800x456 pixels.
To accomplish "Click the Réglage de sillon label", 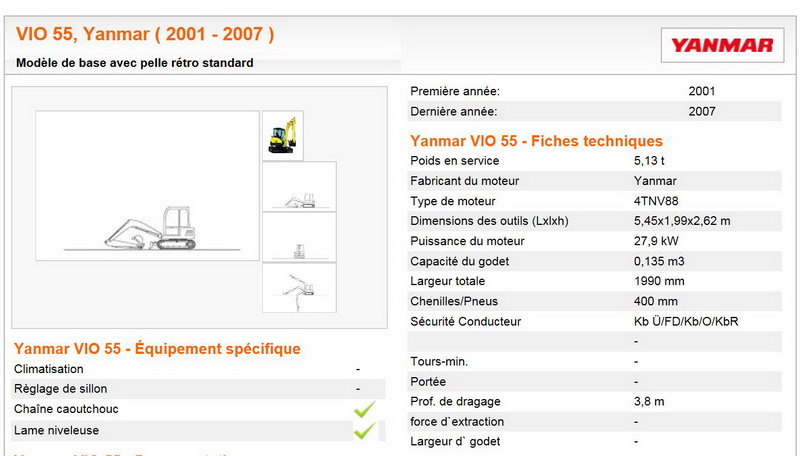I will click(60, 389).
